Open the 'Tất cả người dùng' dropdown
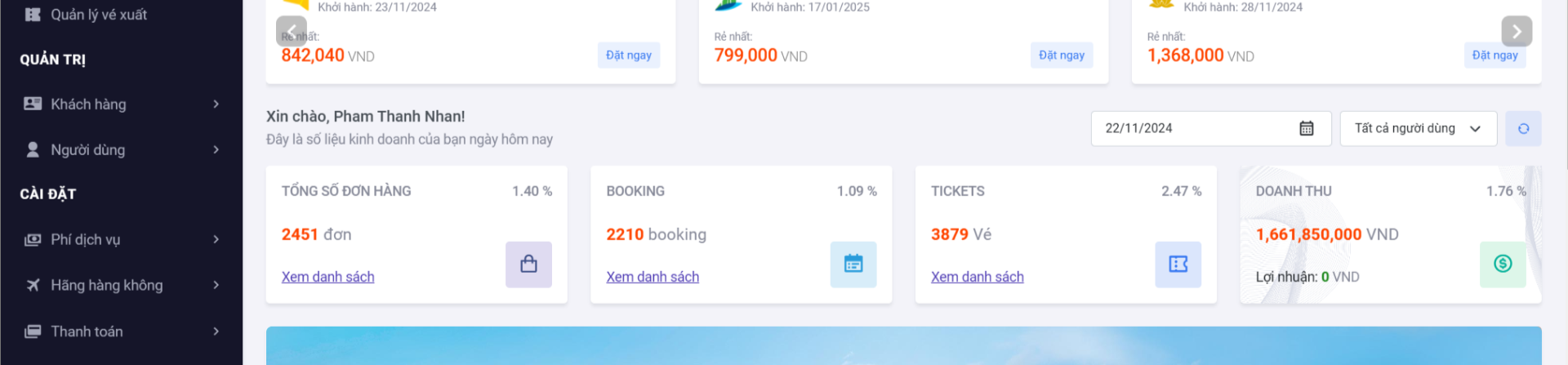 click(x=1418, y=129)
